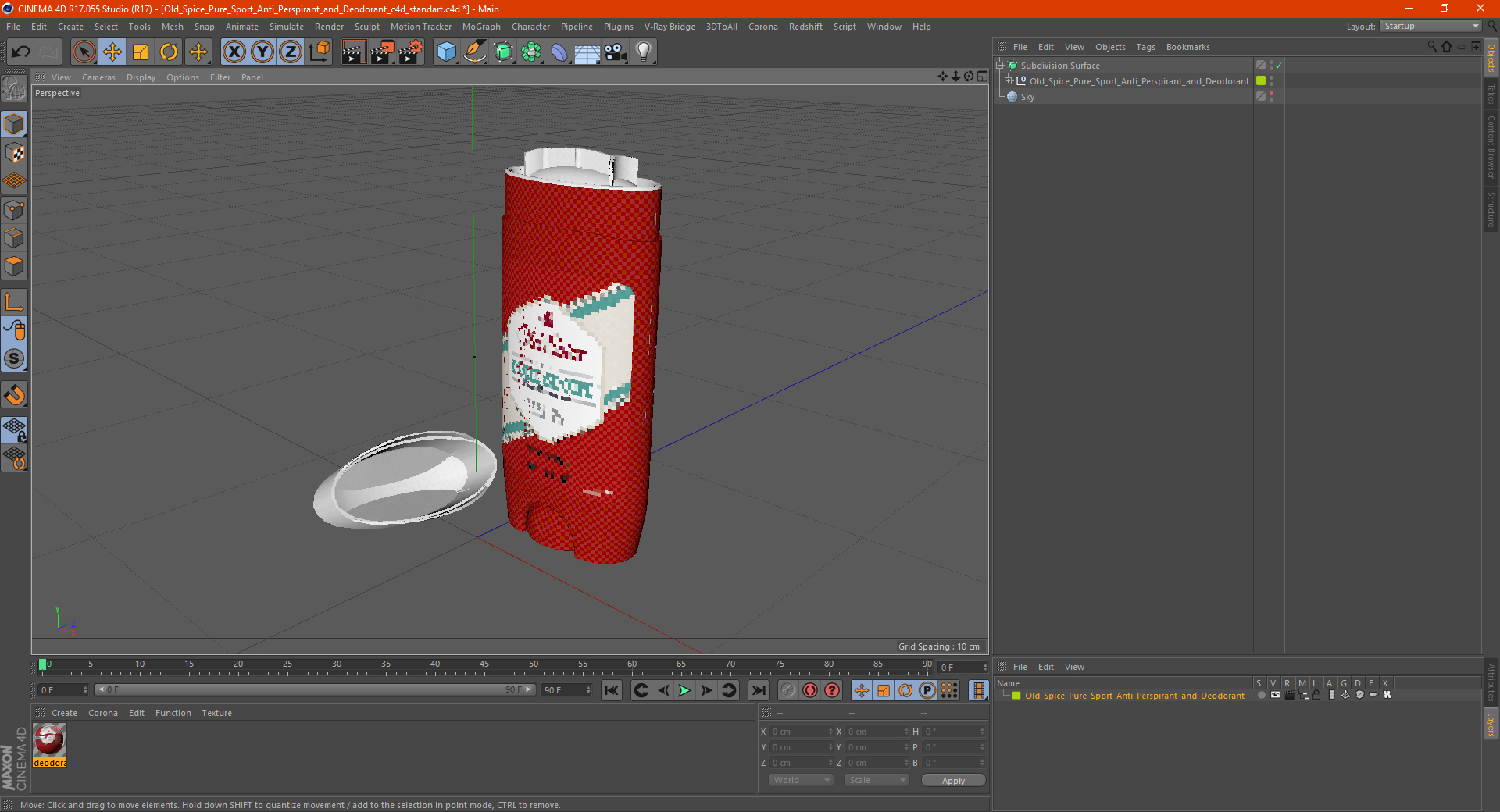This screenshot has width=1500, height=812.
Task: Add a Cube primitive object
Action: coord(446,52)
